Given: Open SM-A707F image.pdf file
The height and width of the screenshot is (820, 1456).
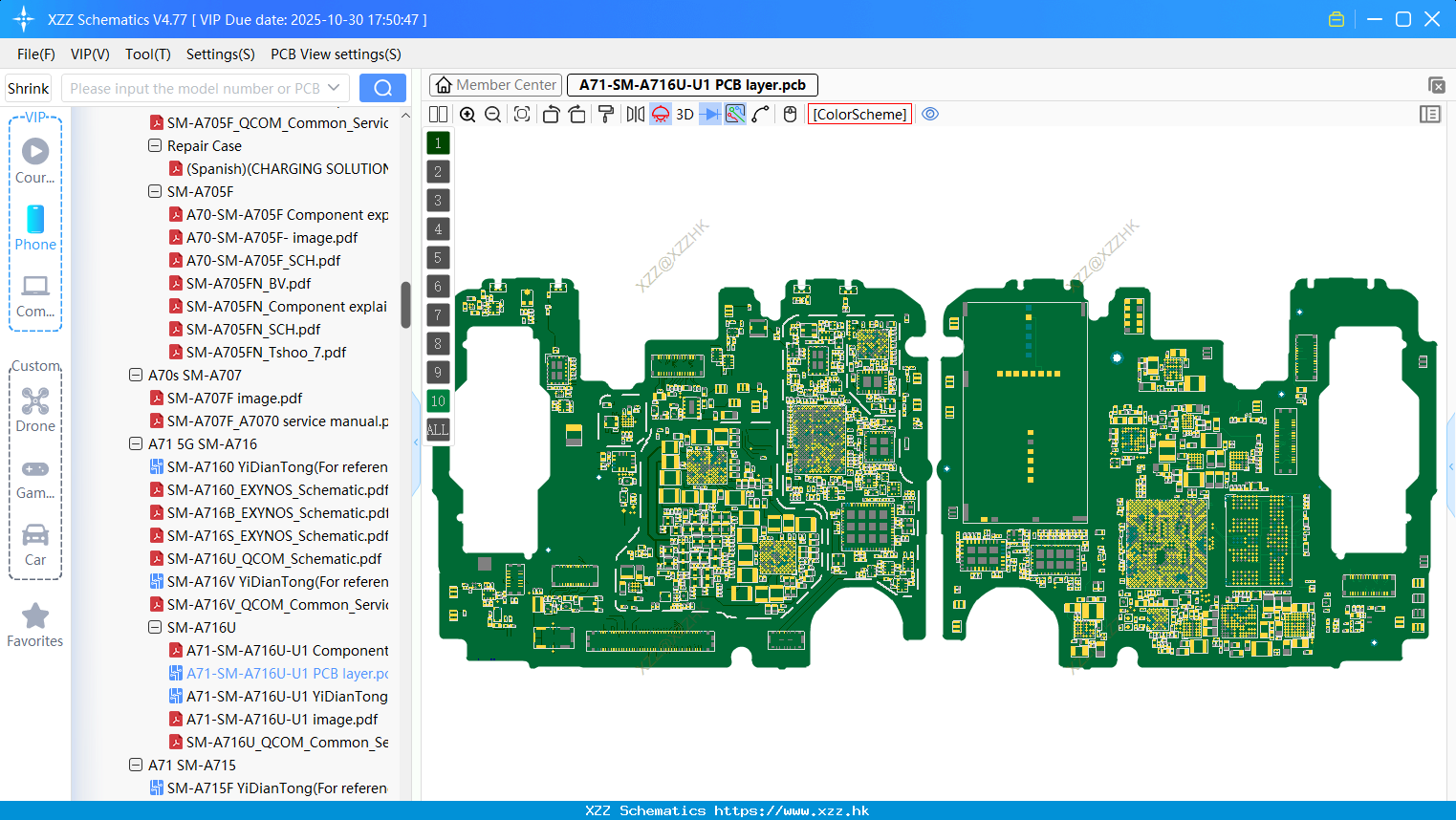Looking at the screenshot, I should [234, 399].
